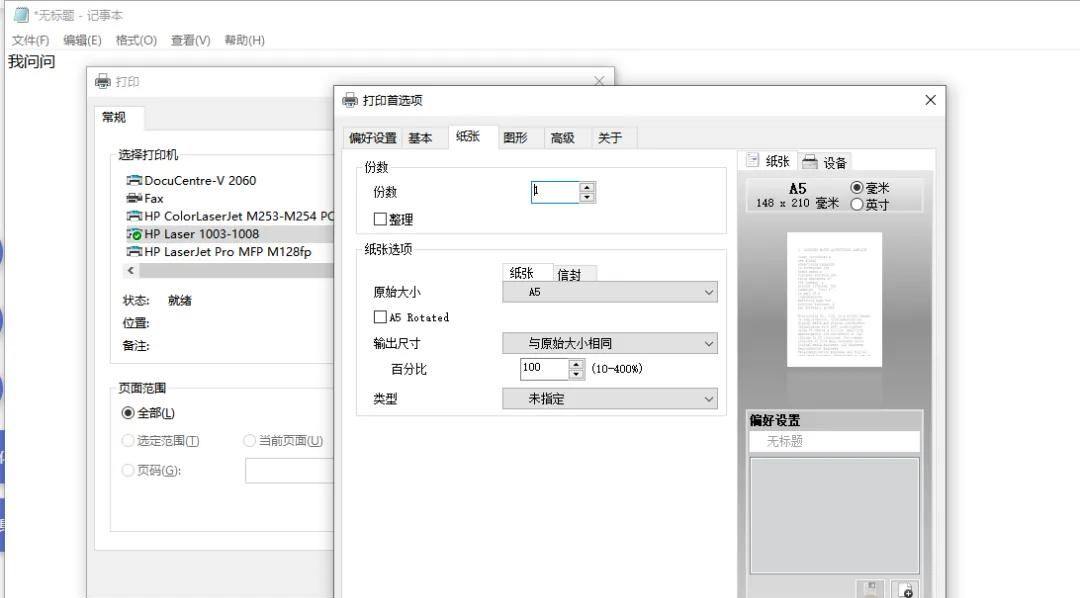The image size is (1080, 598).
Task: Open Notepad 文件(F) menu
Action: click(30, 40)
